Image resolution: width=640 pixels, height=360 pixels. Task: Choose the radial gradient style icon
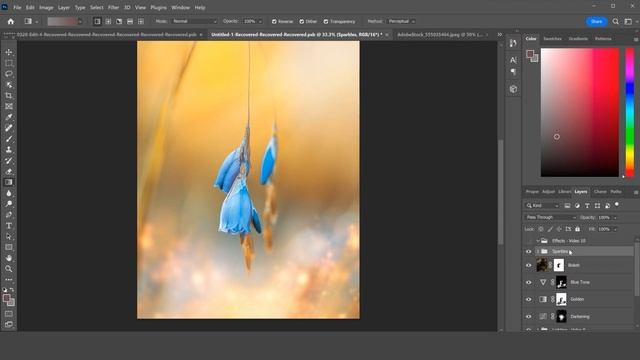click(x=108, y=21)
